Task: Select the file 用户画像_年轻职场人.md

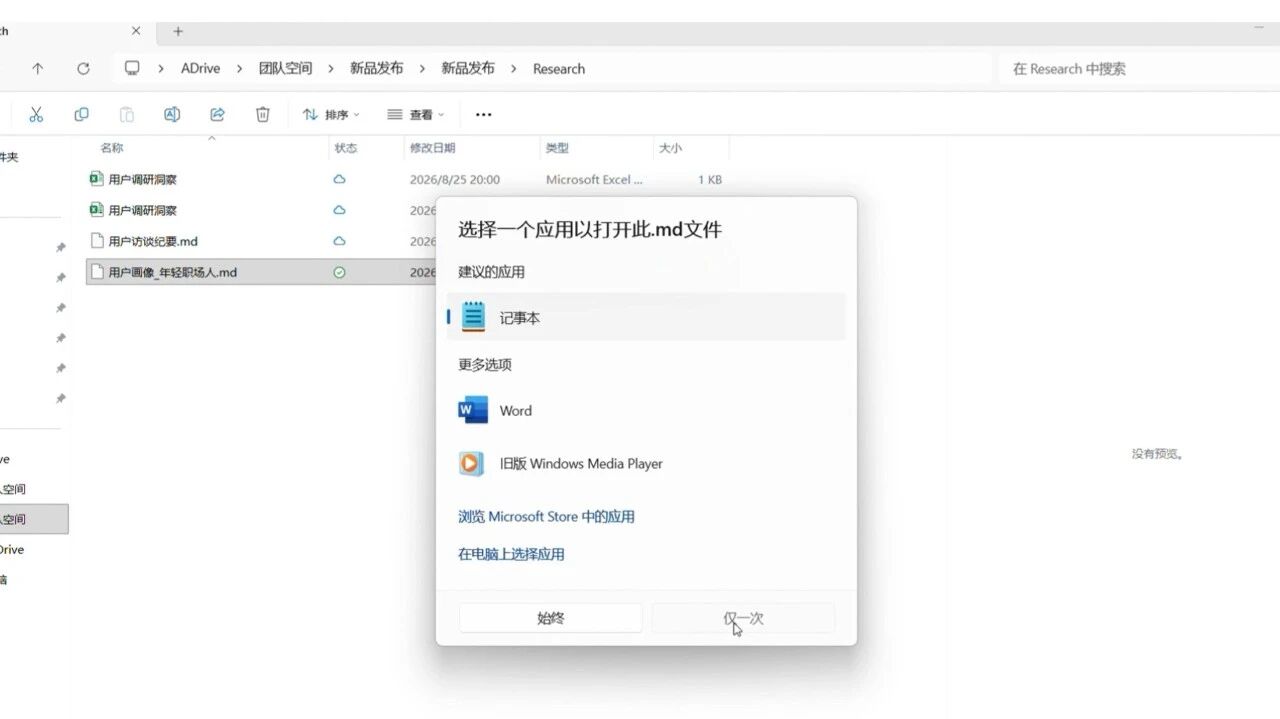Action: [x=172, y=272]
